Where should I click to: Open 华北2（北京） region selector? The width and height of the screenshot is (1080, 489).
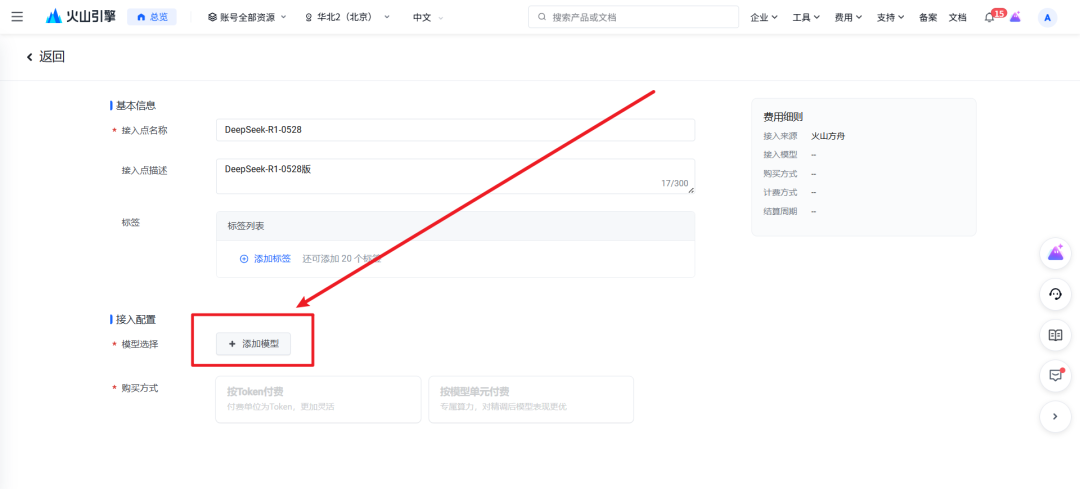click(x=348, y=17)
